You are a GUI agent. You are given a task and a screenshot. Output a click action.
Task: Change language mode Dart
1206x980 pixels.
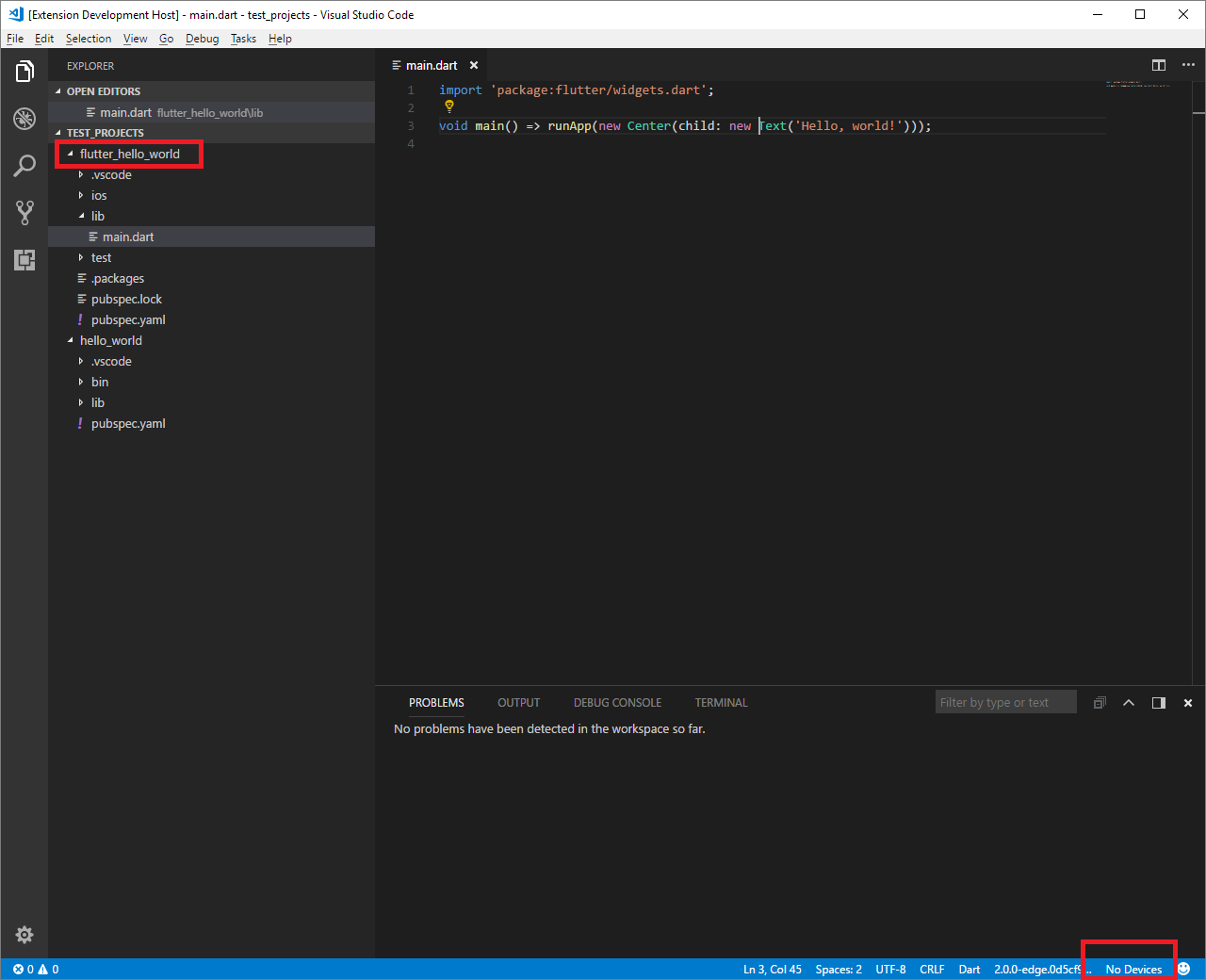(x=970, y=969)
